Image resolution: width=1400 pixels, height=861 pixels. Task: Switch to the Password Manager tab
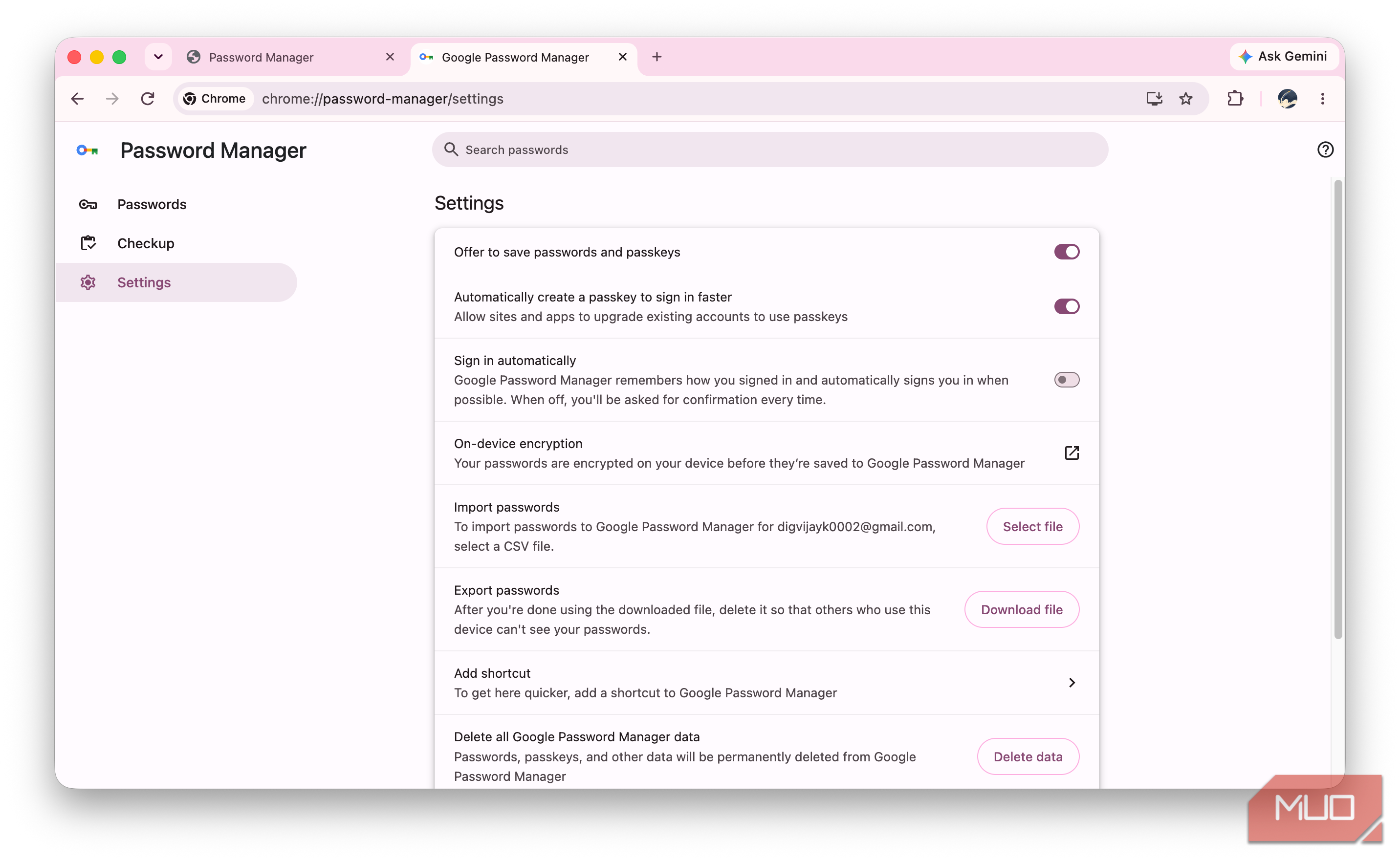point(290,58)
